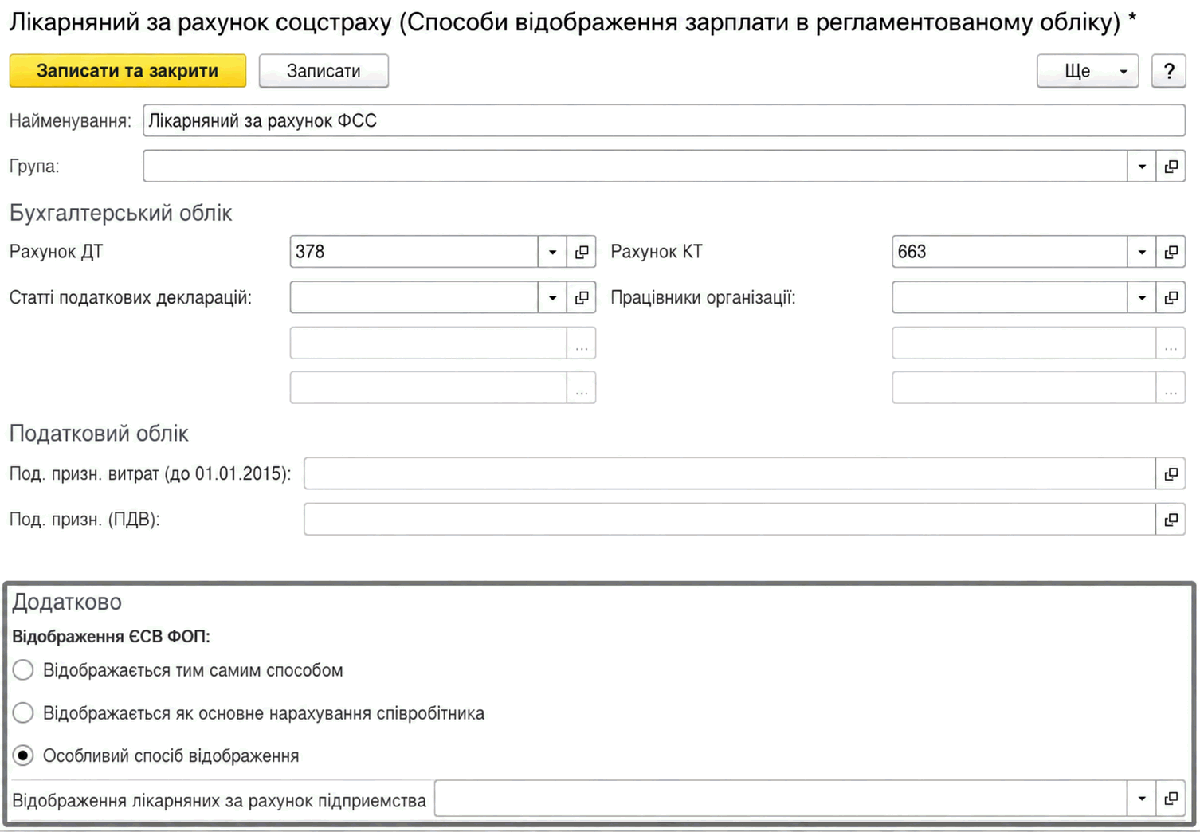Focus the Найменування input field
Viewport: 1200px width, 832px height.
coord(664,121)
